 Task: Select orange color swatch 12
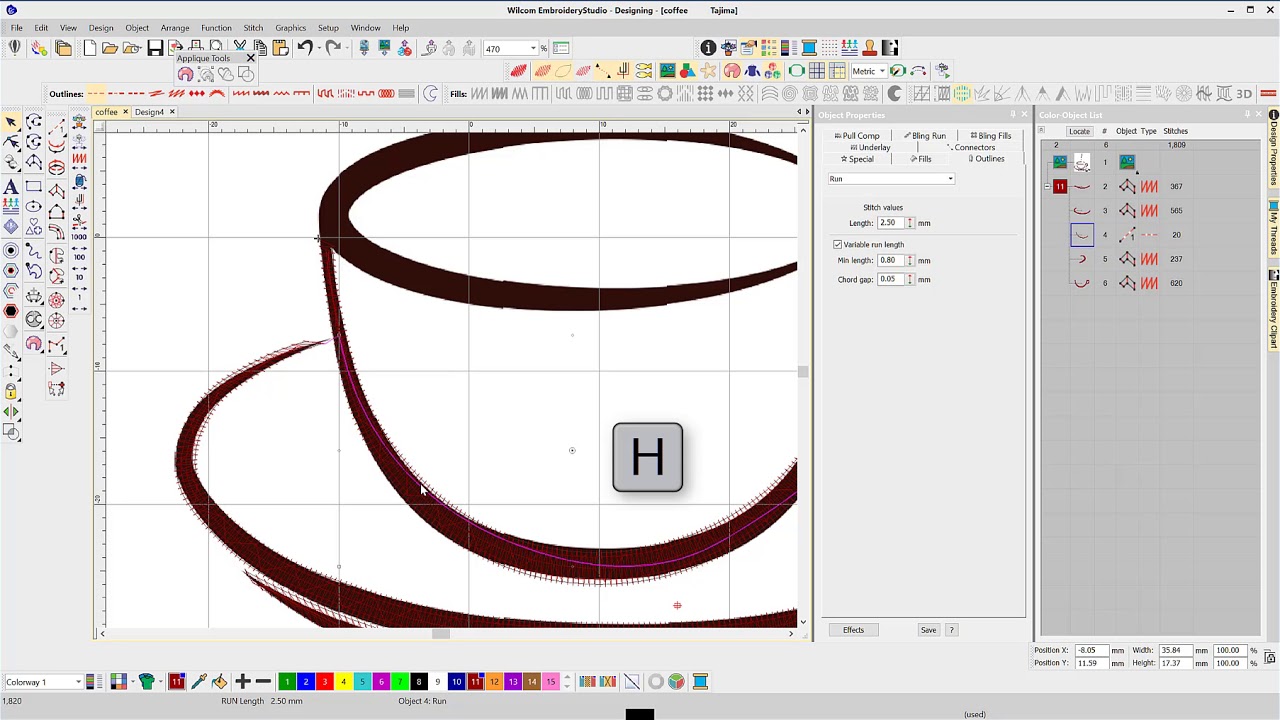[x=494, y=682]
